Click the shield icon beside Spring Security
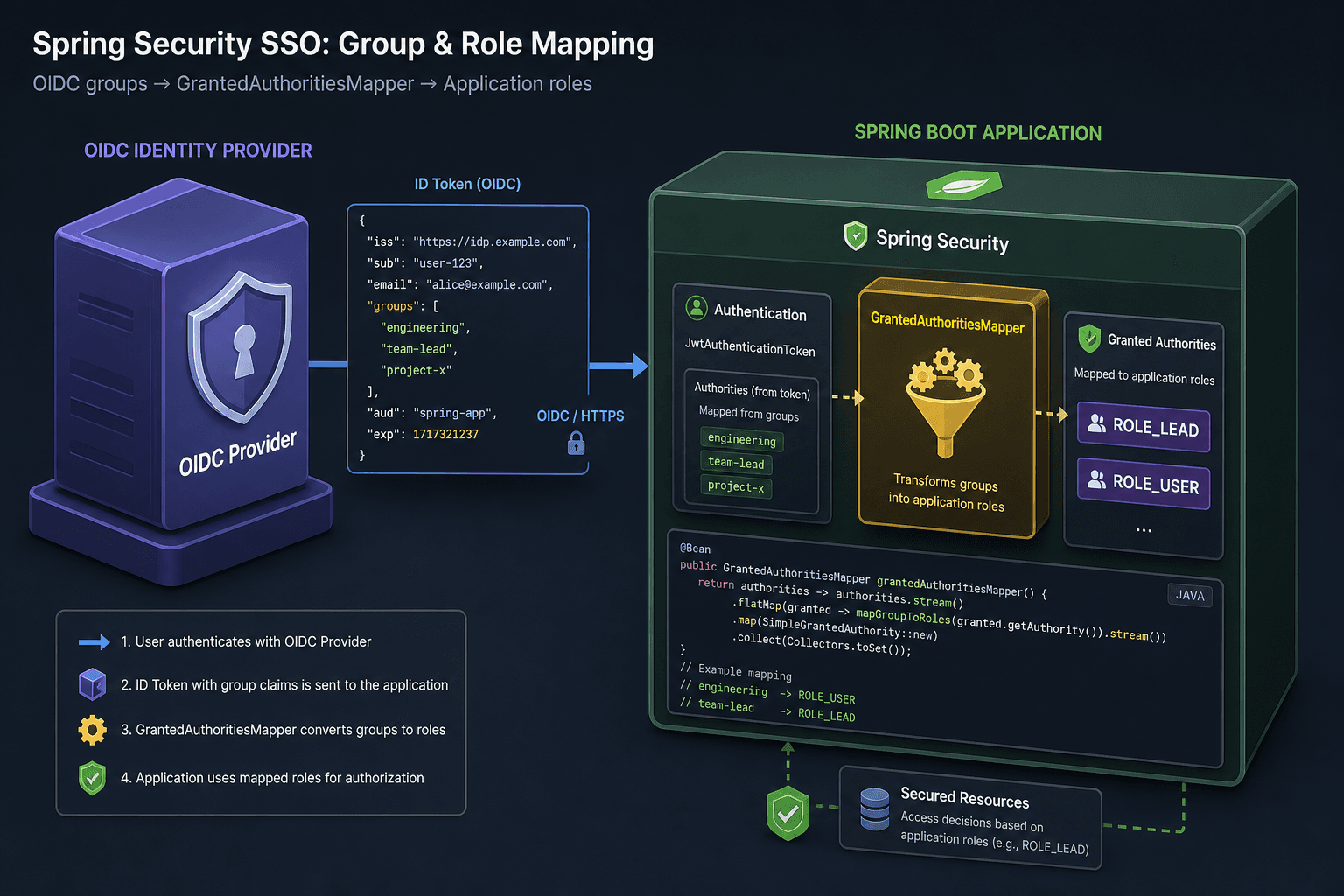 tap(855, 236)
